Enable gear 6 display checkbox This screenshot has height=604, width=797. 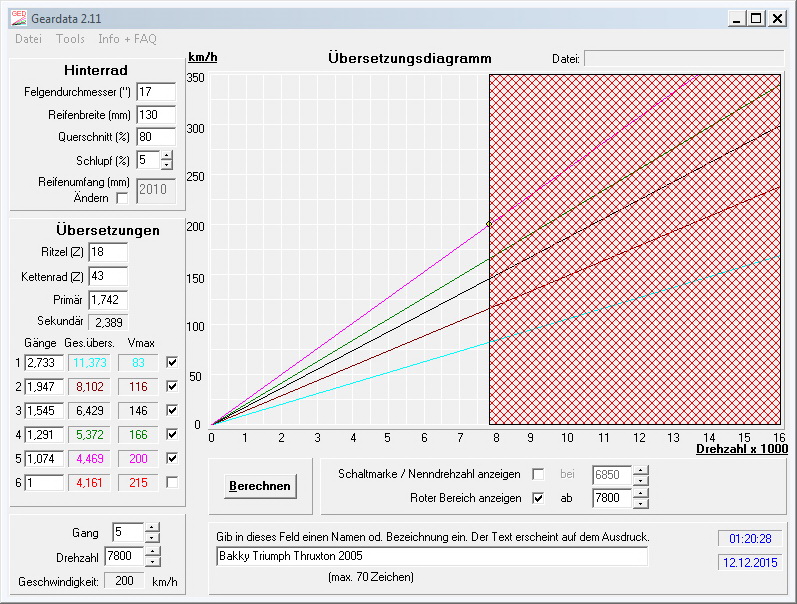(173, 482)
